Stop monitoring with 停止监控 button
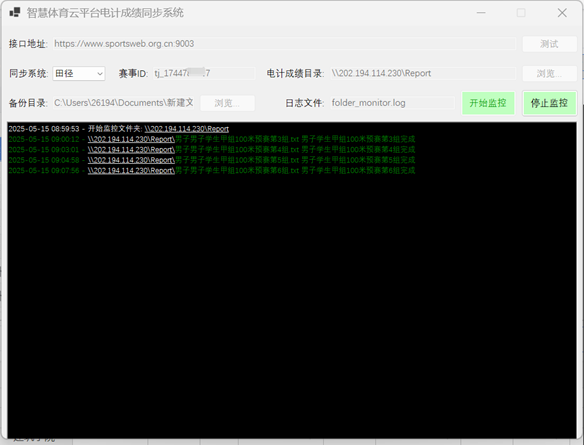 point(549,103)
